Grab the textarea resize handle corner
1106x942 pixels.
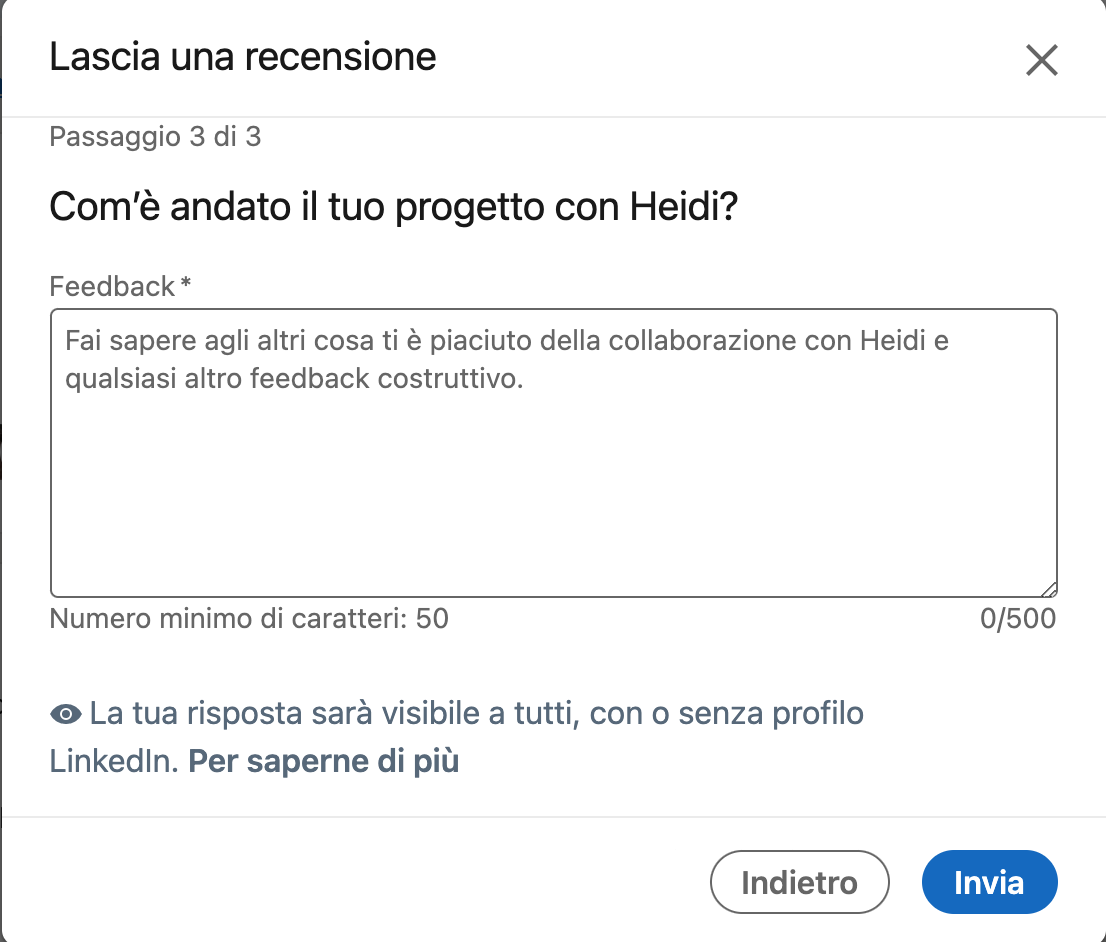tap(1048, 589)
